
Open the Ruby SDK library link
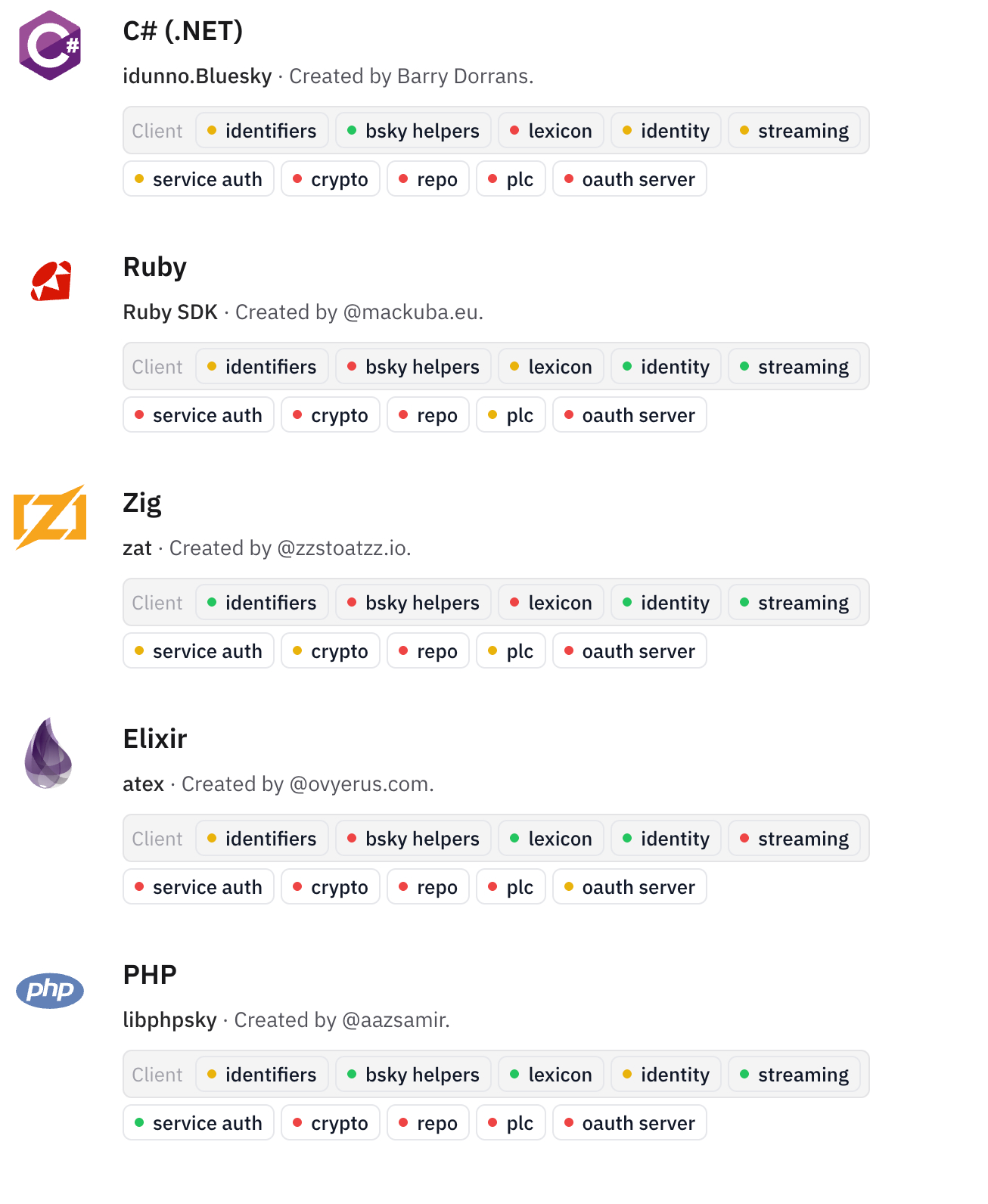tap(170, 312)
